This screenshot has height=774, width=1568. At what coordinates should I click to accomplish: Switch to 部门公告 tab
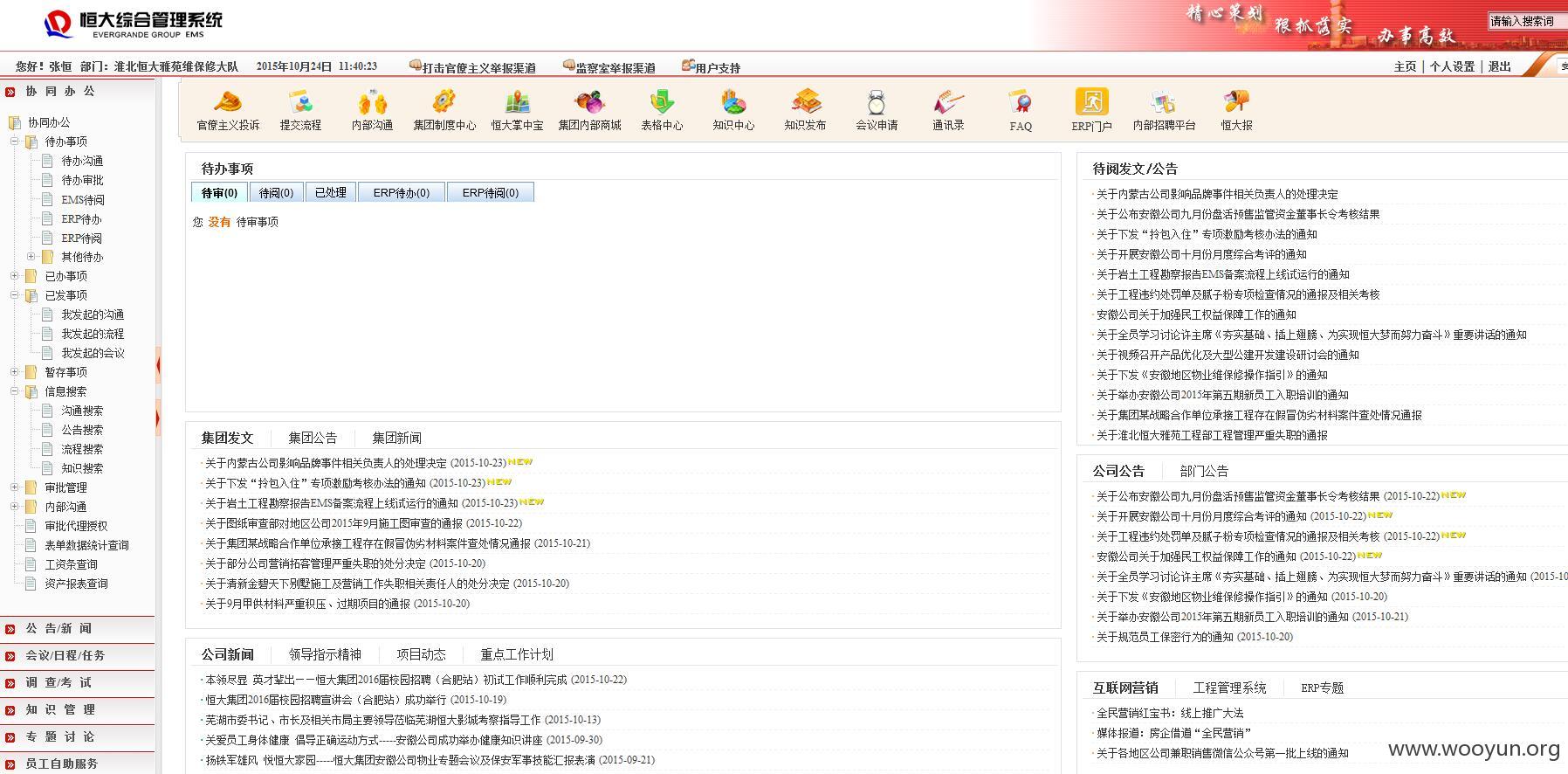click(1204, 471)
